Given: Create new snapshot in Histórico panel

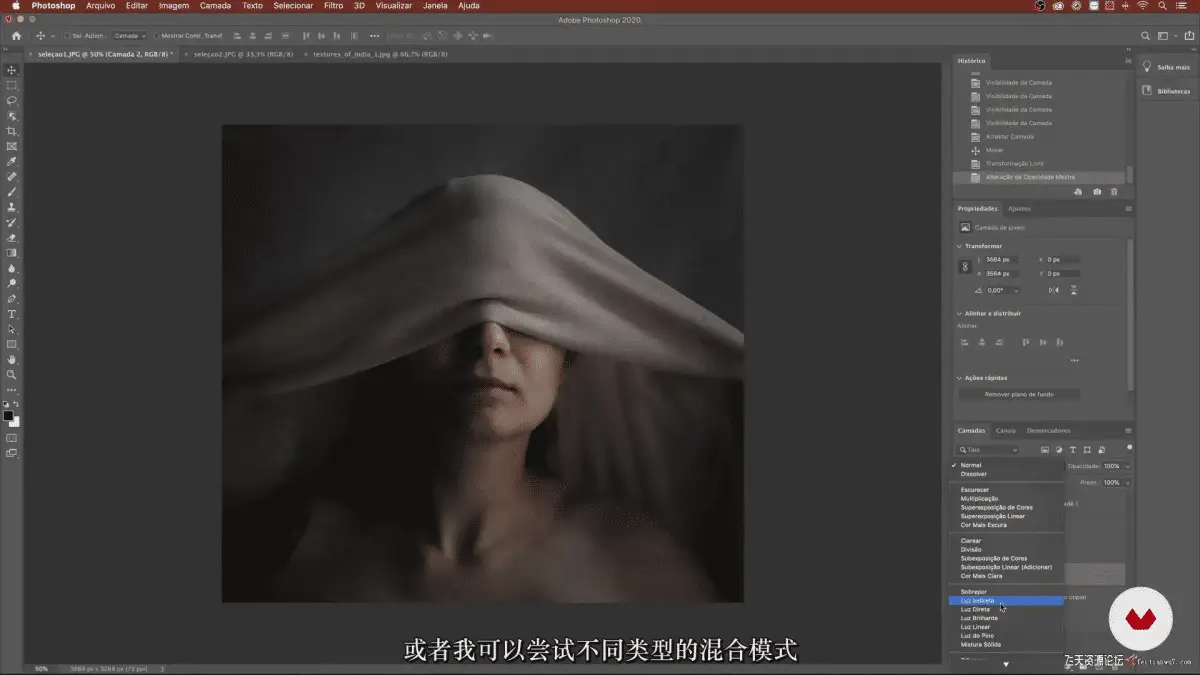Looking at the screenshot, I should [x=1097, y=192].
